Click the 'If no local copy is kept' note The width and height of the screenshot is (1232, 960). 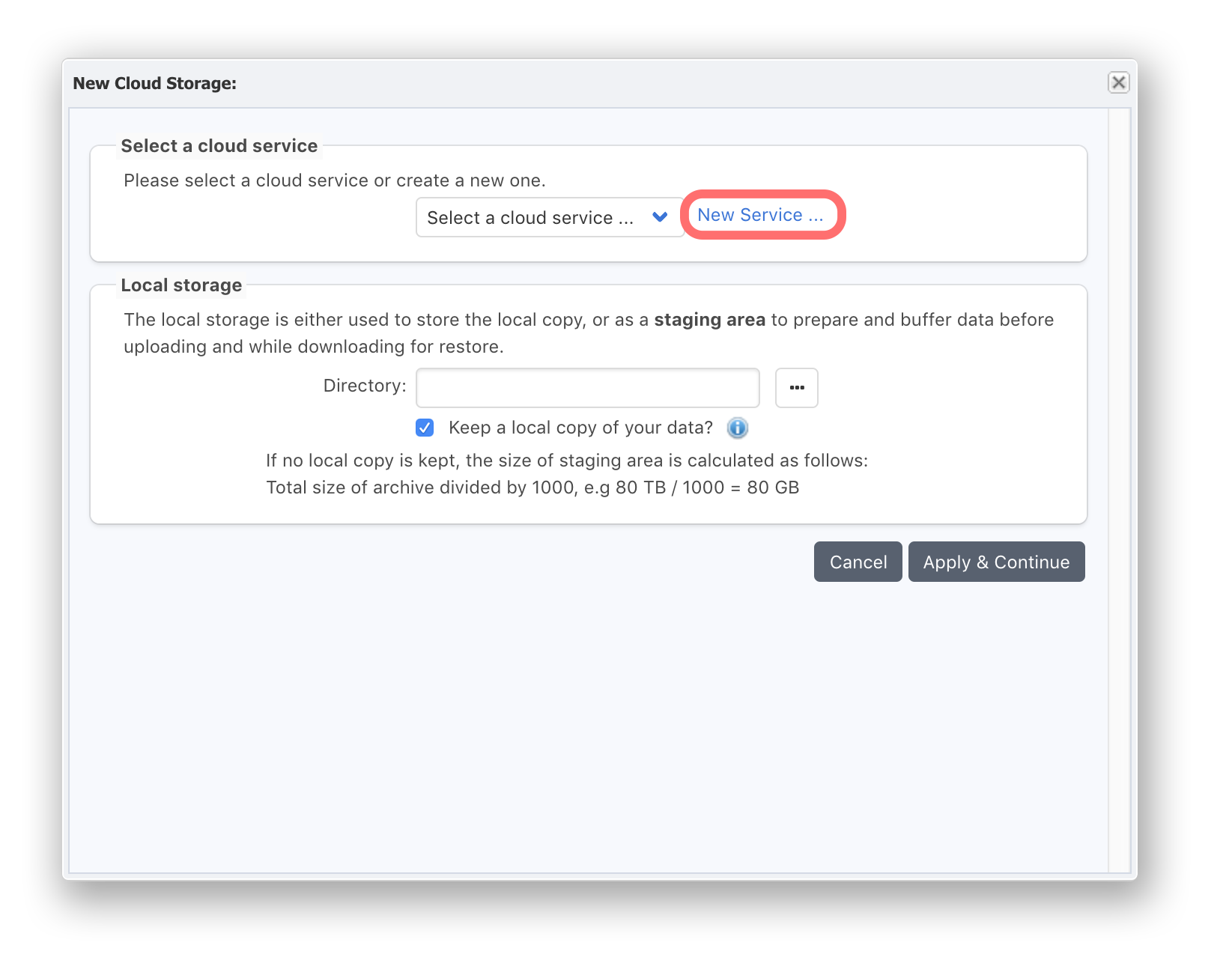(567, 461)
